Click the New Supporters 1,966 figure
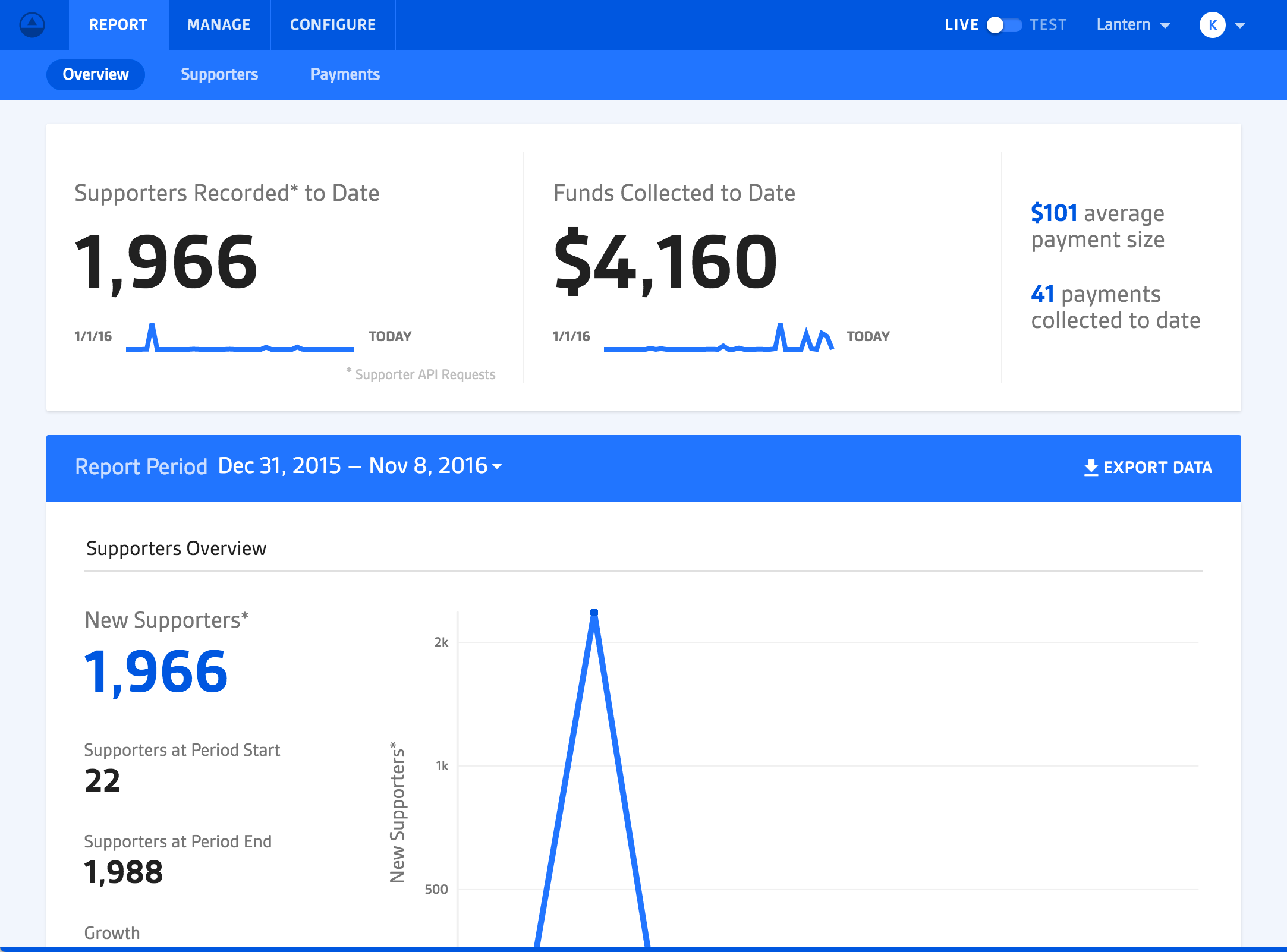The height and width of the screenshot is (952, 1287). (156, 672)
